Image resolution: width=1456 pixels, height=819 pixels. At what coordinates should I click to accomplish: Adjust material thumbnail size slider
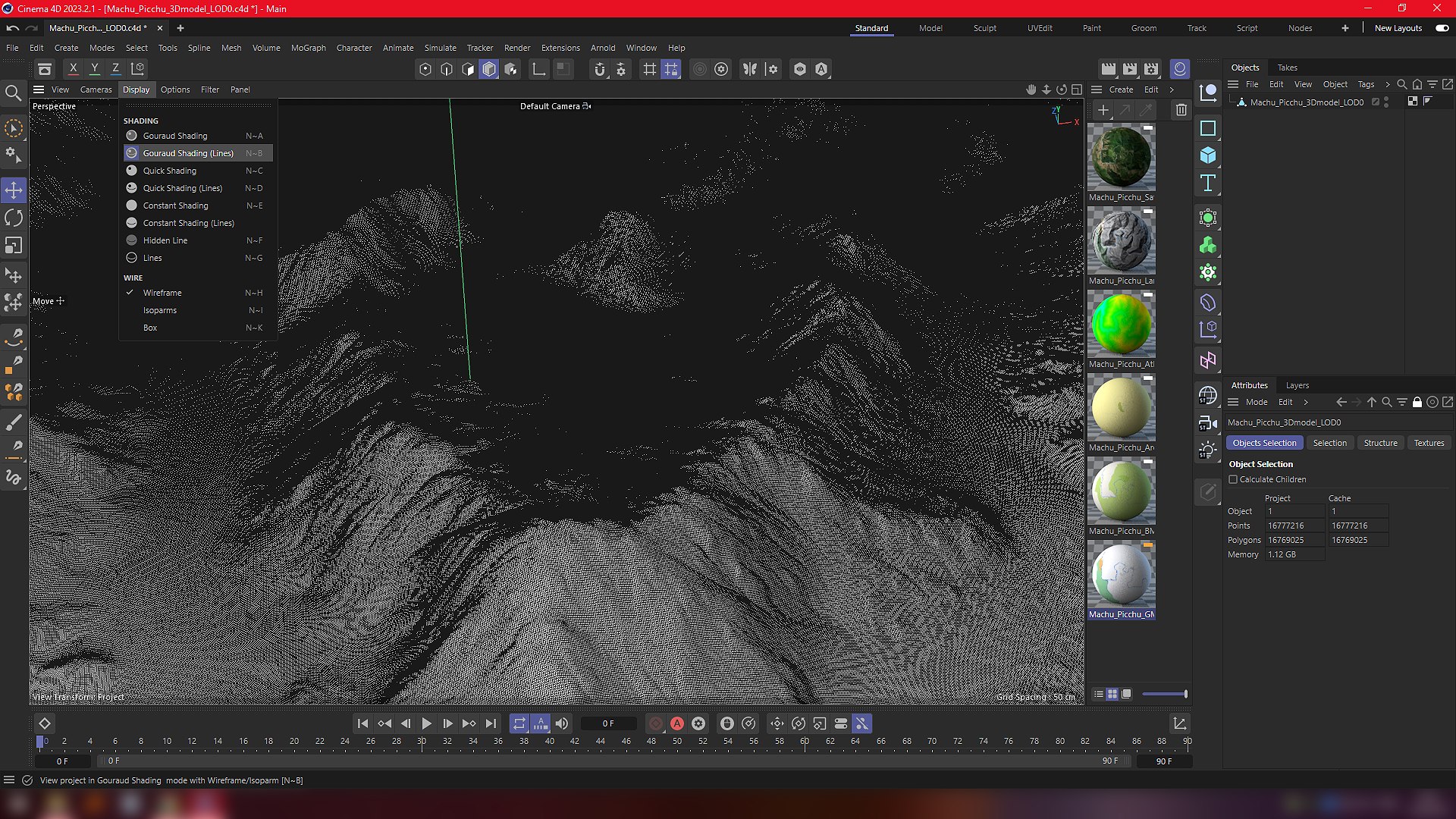[1164, 694]
